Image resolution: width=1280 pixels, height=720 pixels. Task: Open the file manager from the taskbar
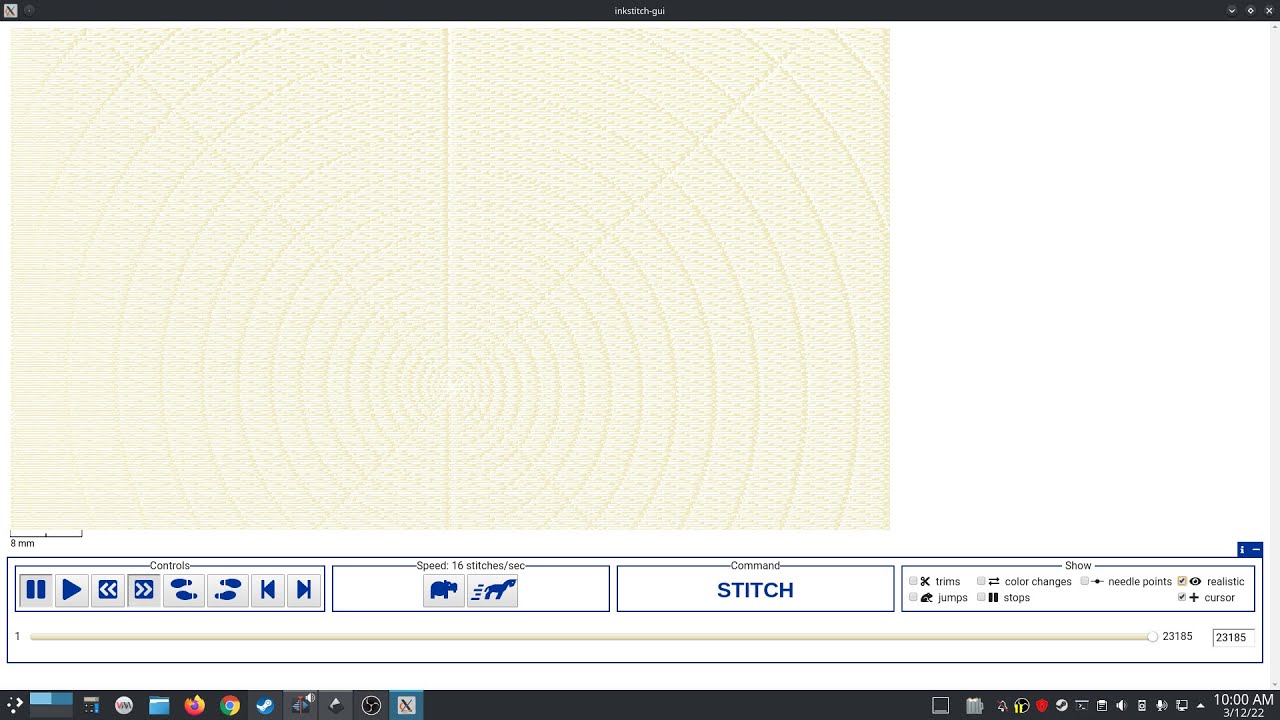point(159,705)
